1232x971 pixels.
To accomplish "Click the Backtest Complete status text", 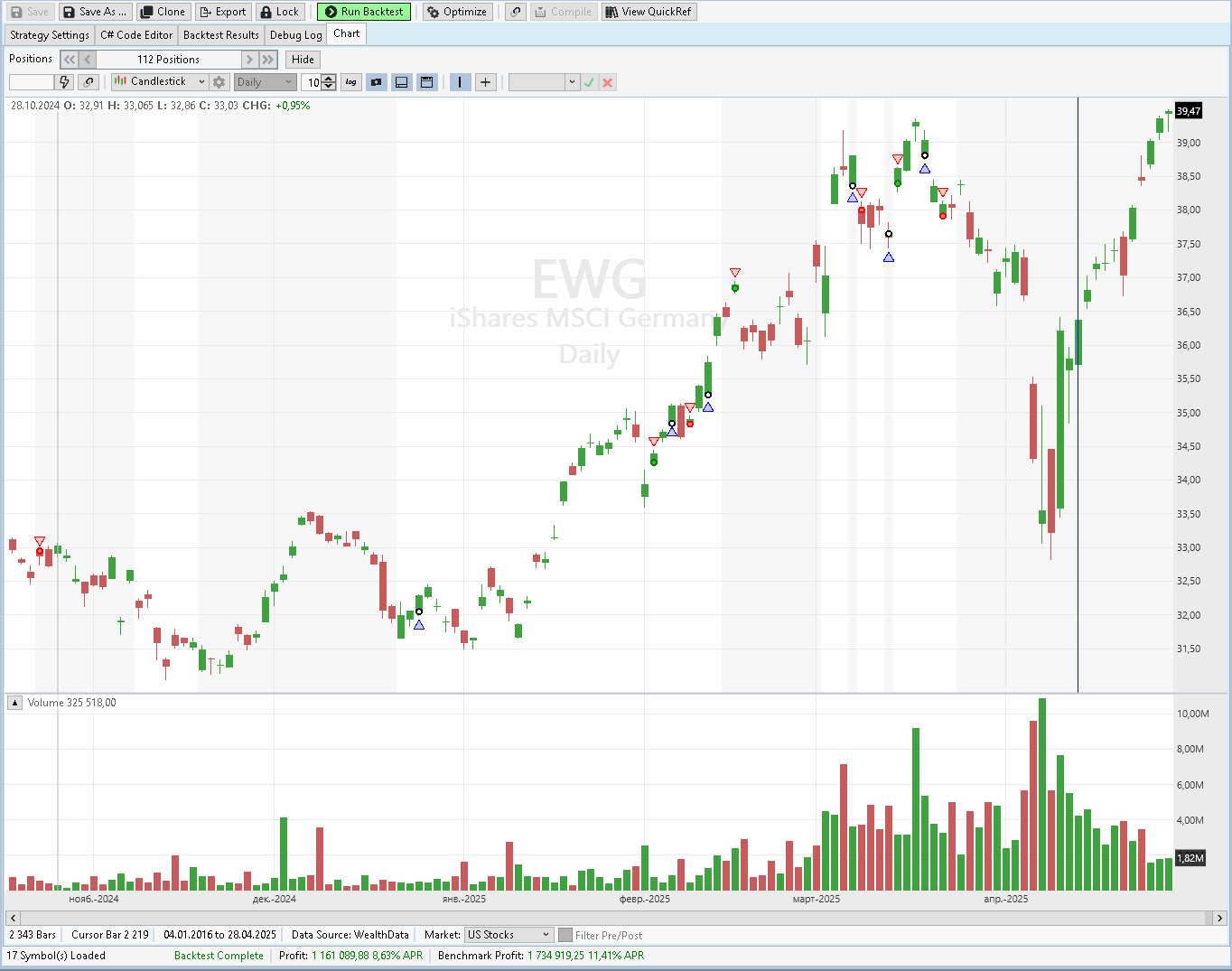I will [219, 956].
